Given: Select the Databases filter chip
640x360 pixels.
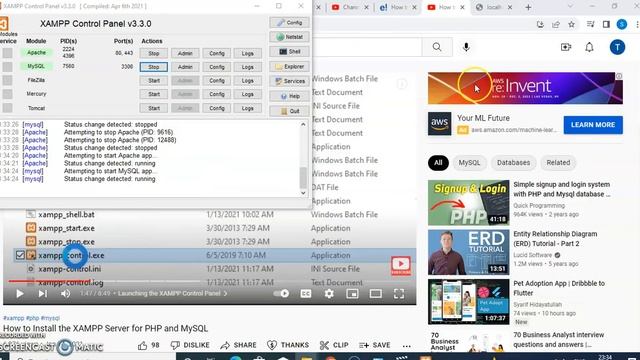Looking at the screenshot, I should click(x=513, y=162).
